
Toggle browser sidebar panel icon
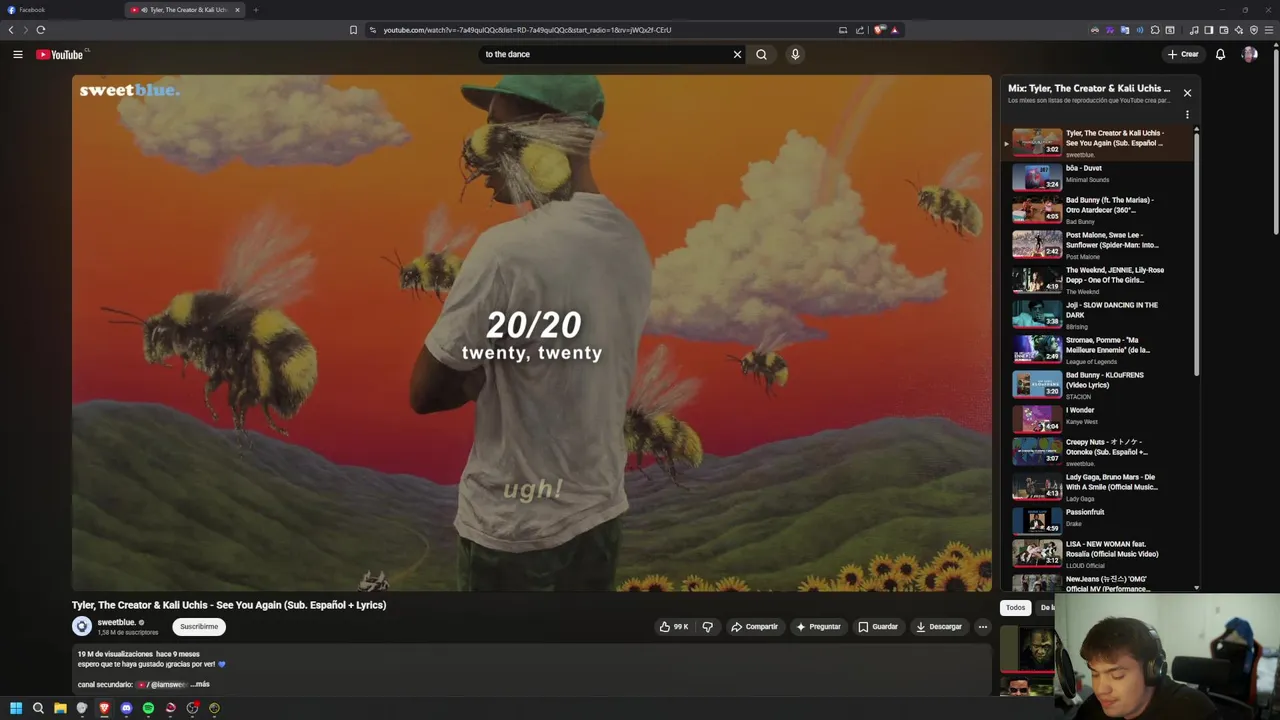pyautogui.click(x=1208, y=30)
